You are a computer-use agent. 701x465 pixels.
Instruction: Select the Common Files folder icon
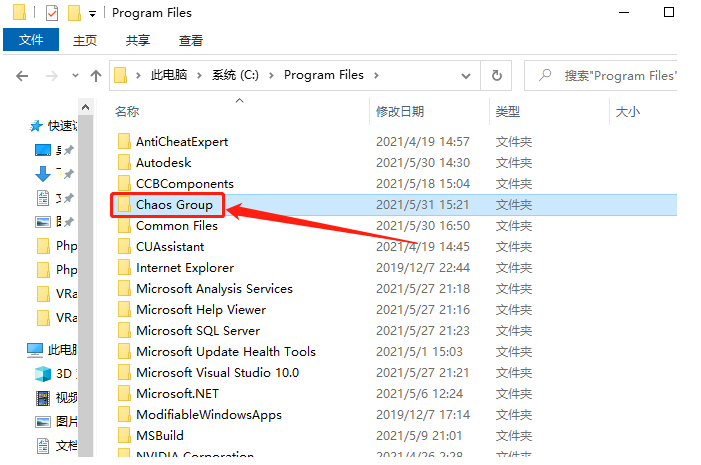(124, 225)
